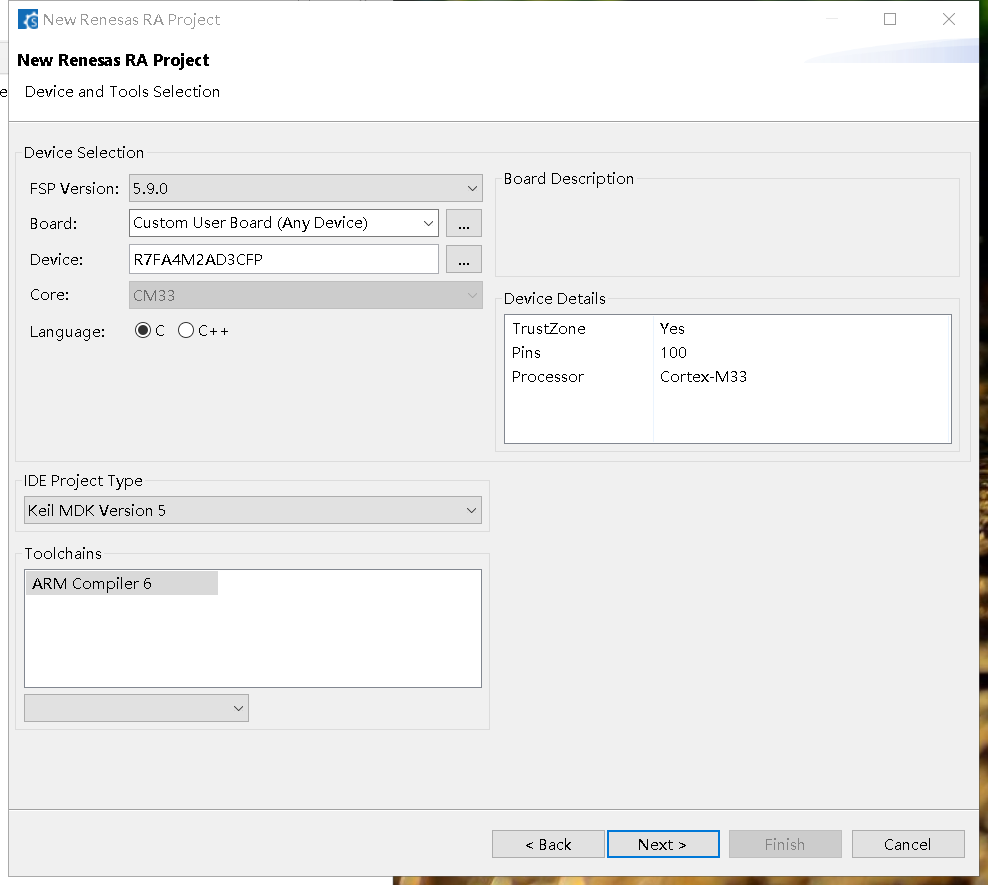Image resolution: width=988 pixels, height=885 pixels.
Task: Browse devices with the ellipsis button beside Device
Action: (464, 259)
